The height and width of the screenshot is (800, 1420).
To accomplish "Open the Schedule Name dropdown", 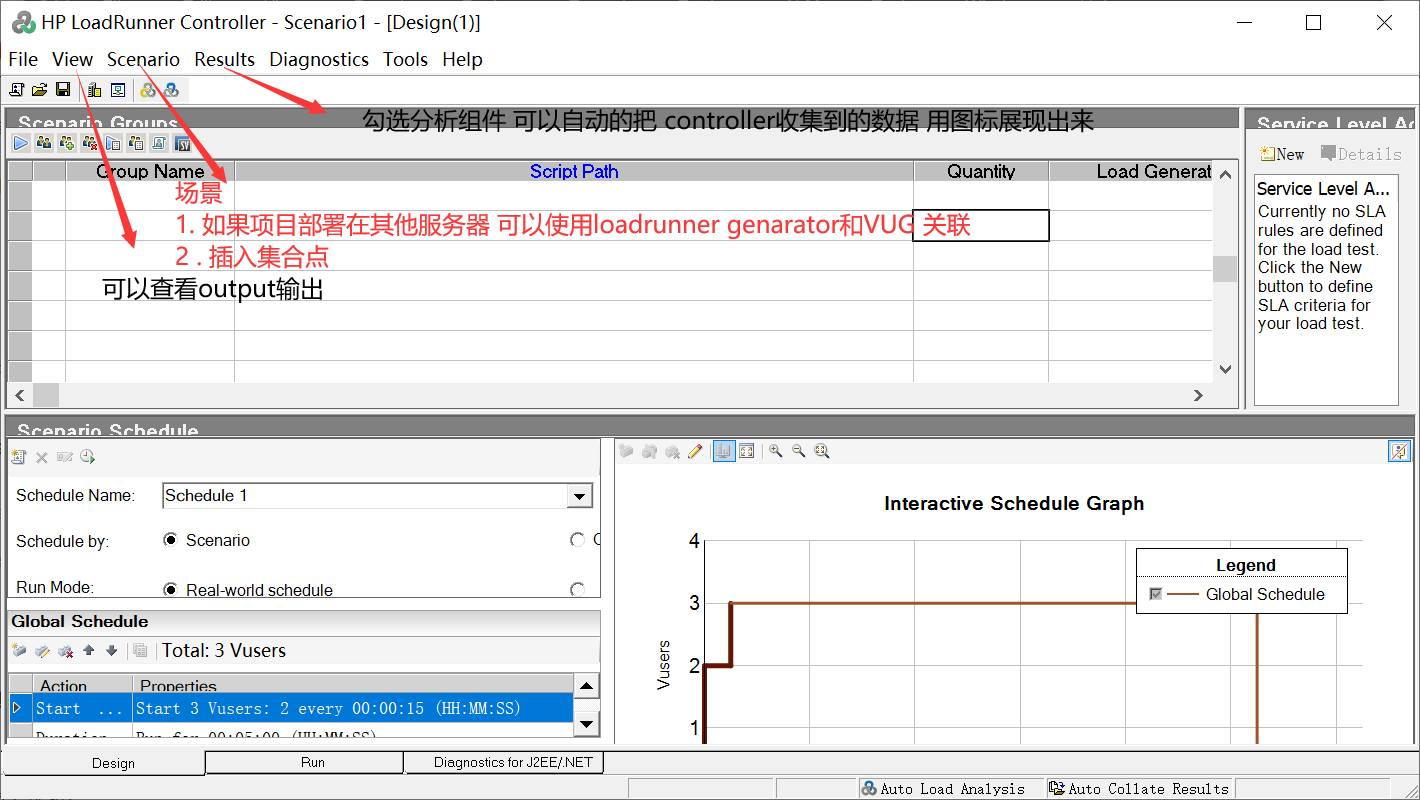I will click(580, 496).
